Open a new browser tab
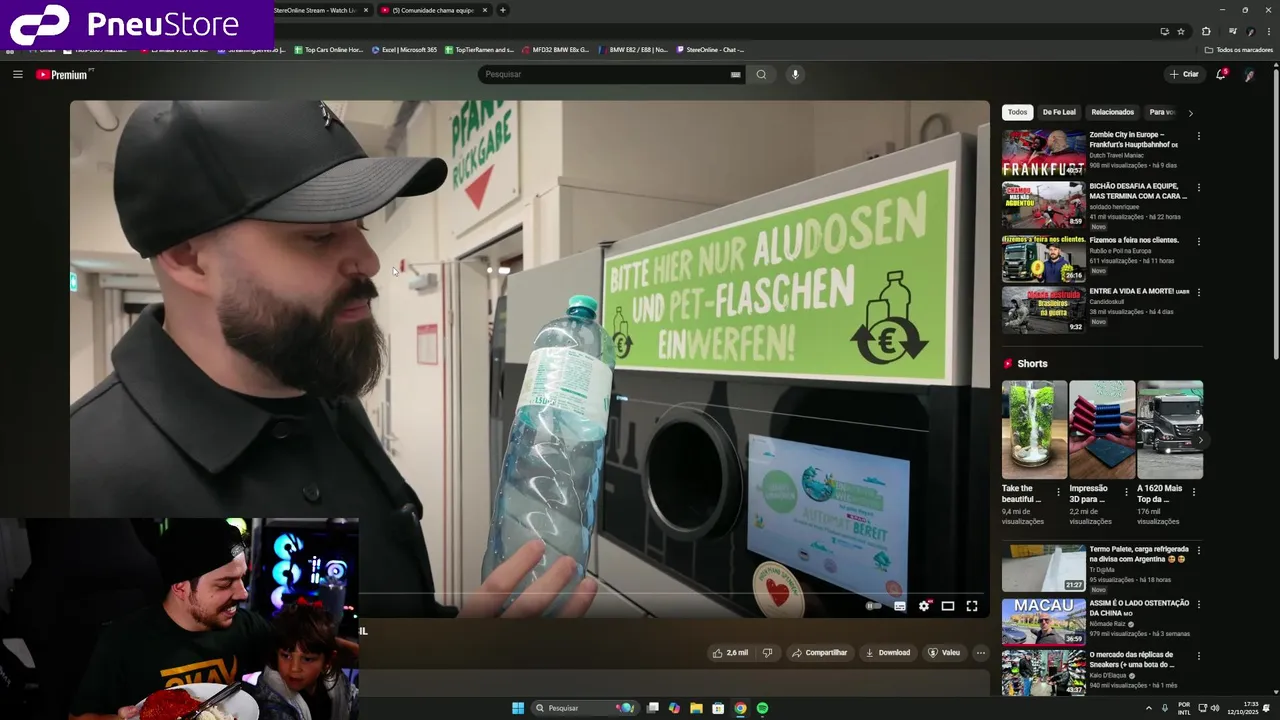 tap(503, 10)
